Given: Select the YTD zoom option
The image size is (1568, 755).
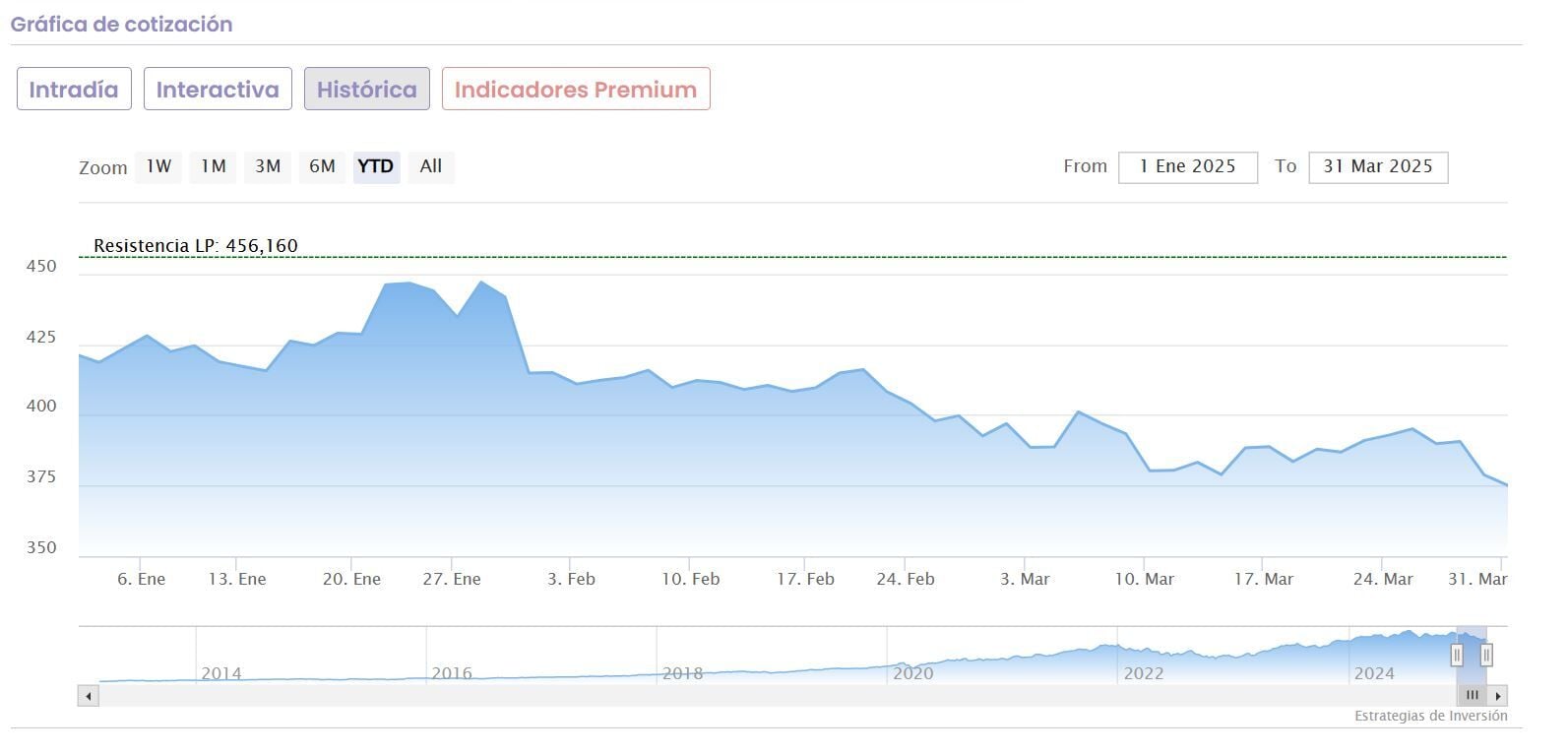Looking at the screenshot, I should point(376,166).
